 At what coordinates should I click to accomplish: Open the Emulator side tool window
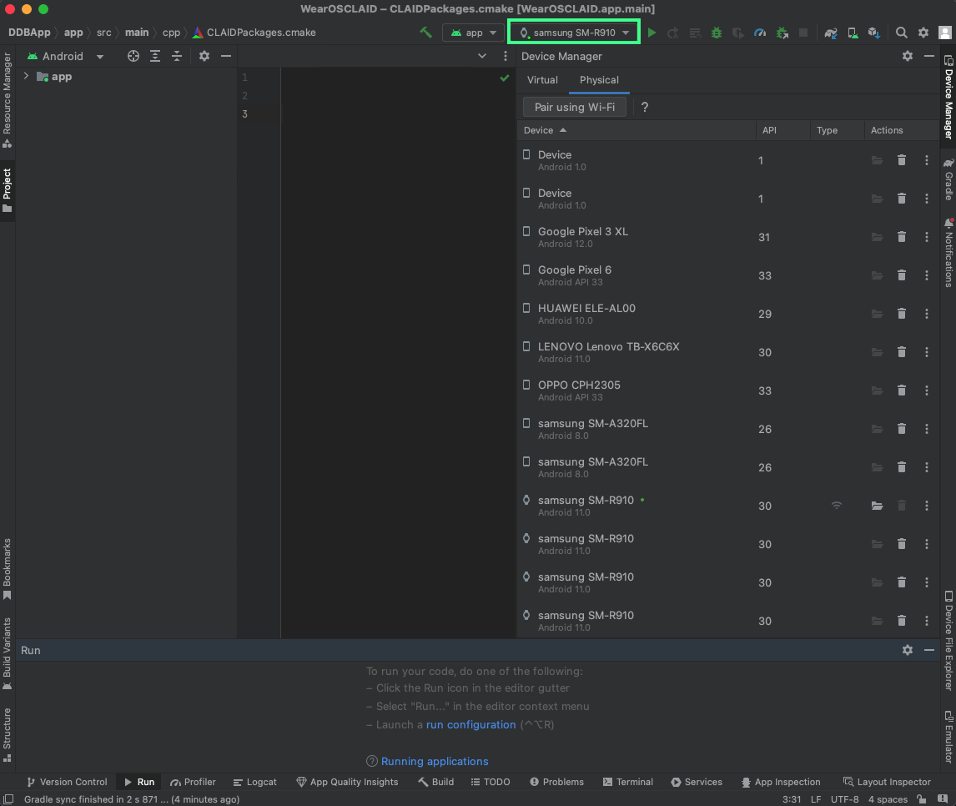[949, 736]
